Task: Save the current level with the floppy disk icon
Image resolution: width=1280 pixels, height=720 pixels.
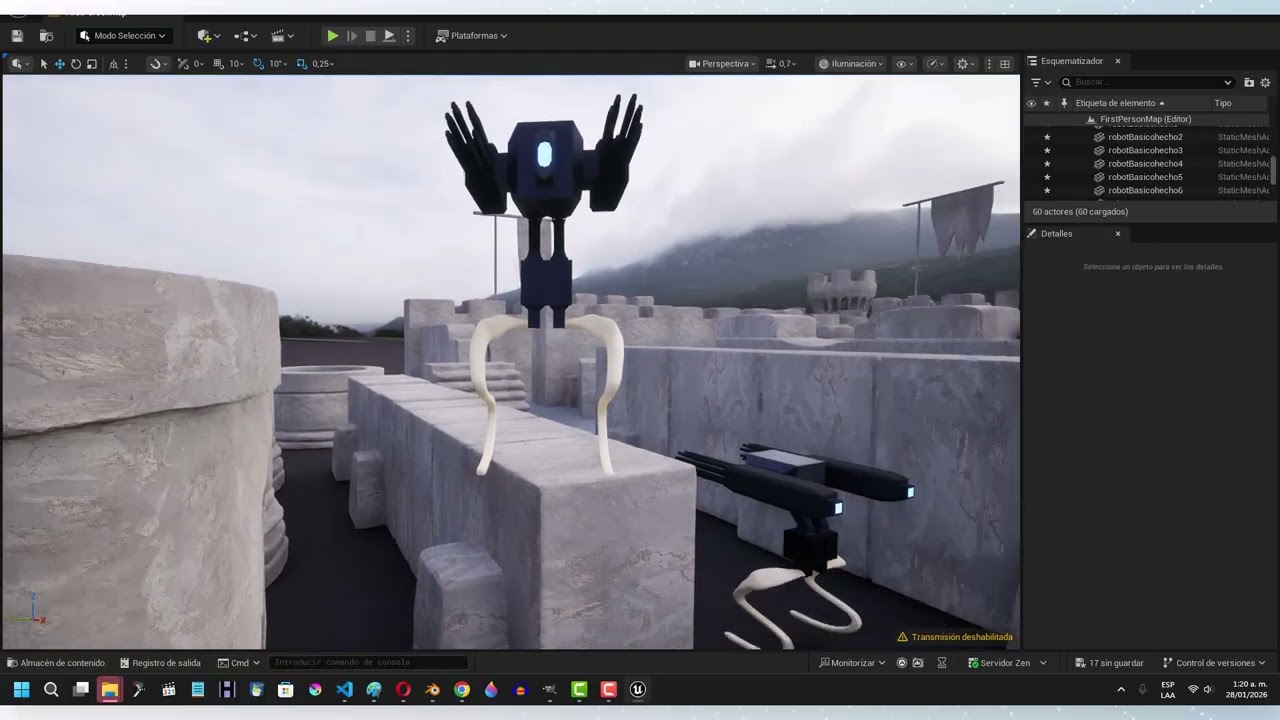Action: (17, 36)
